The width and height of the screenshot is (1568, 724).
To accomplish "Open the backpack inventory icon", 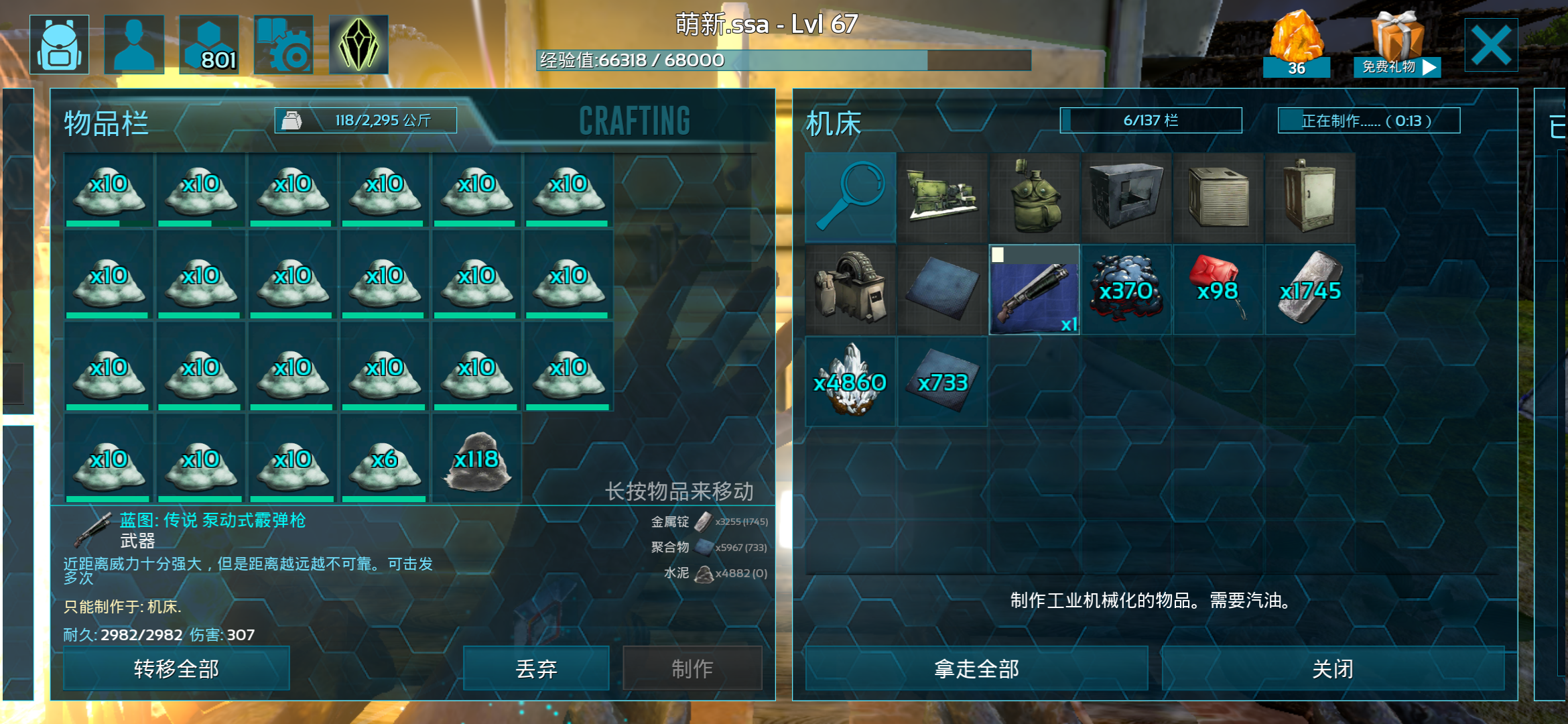I will coord(59,45).
